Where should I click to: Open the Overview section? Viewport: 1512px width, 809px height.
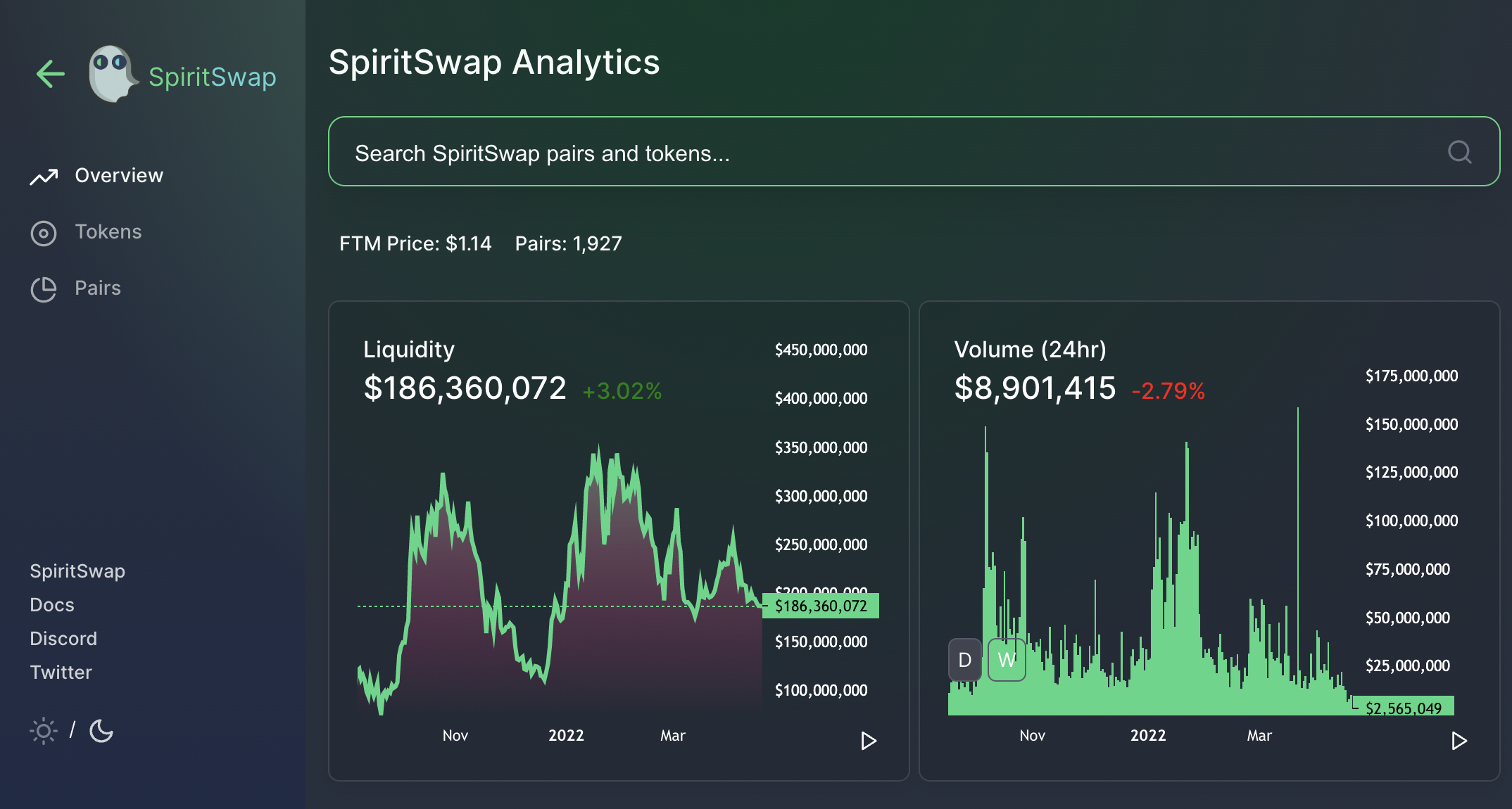click(119, 175)
